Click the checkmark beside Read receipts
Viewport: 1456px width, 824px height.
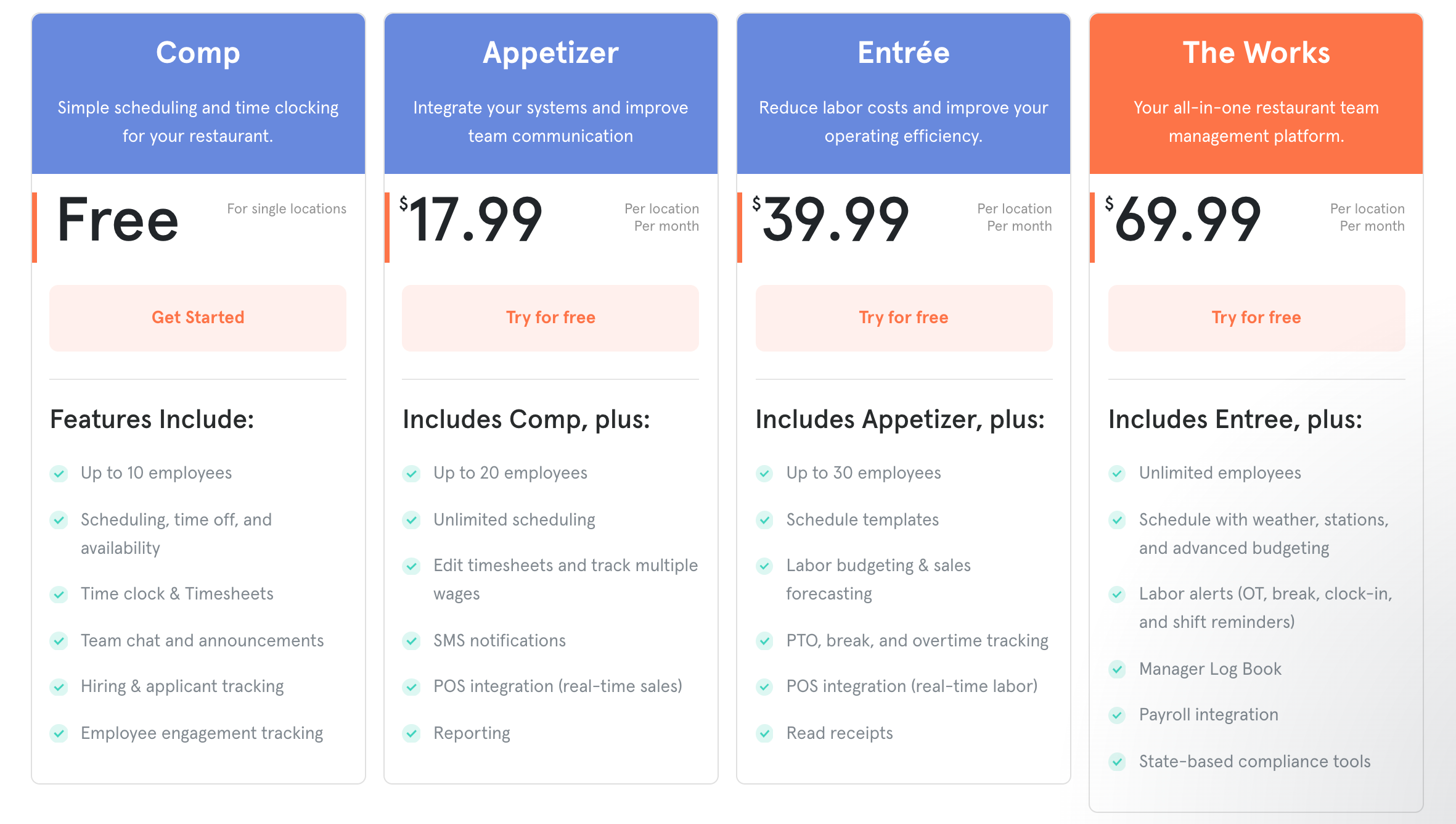pyautogui.click(x=764, y=734)
